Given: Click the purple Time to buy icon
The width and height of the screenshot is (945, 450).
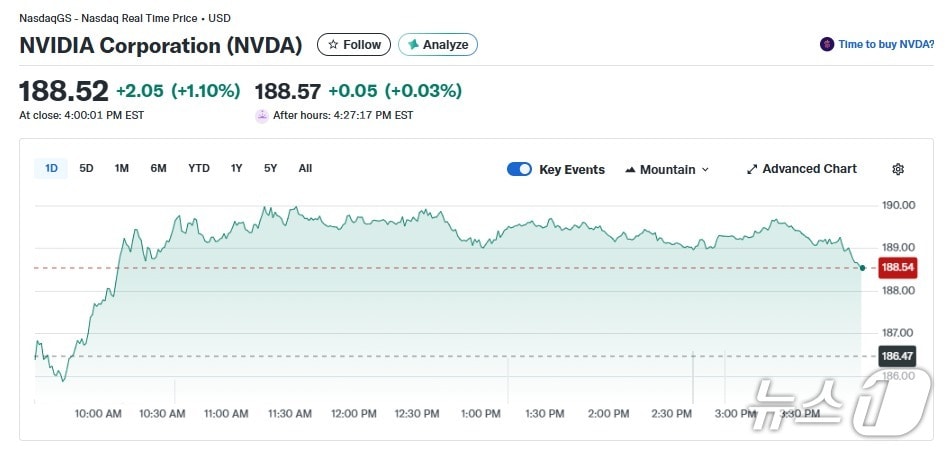Looking at the screenshot, I should [827, 44].
